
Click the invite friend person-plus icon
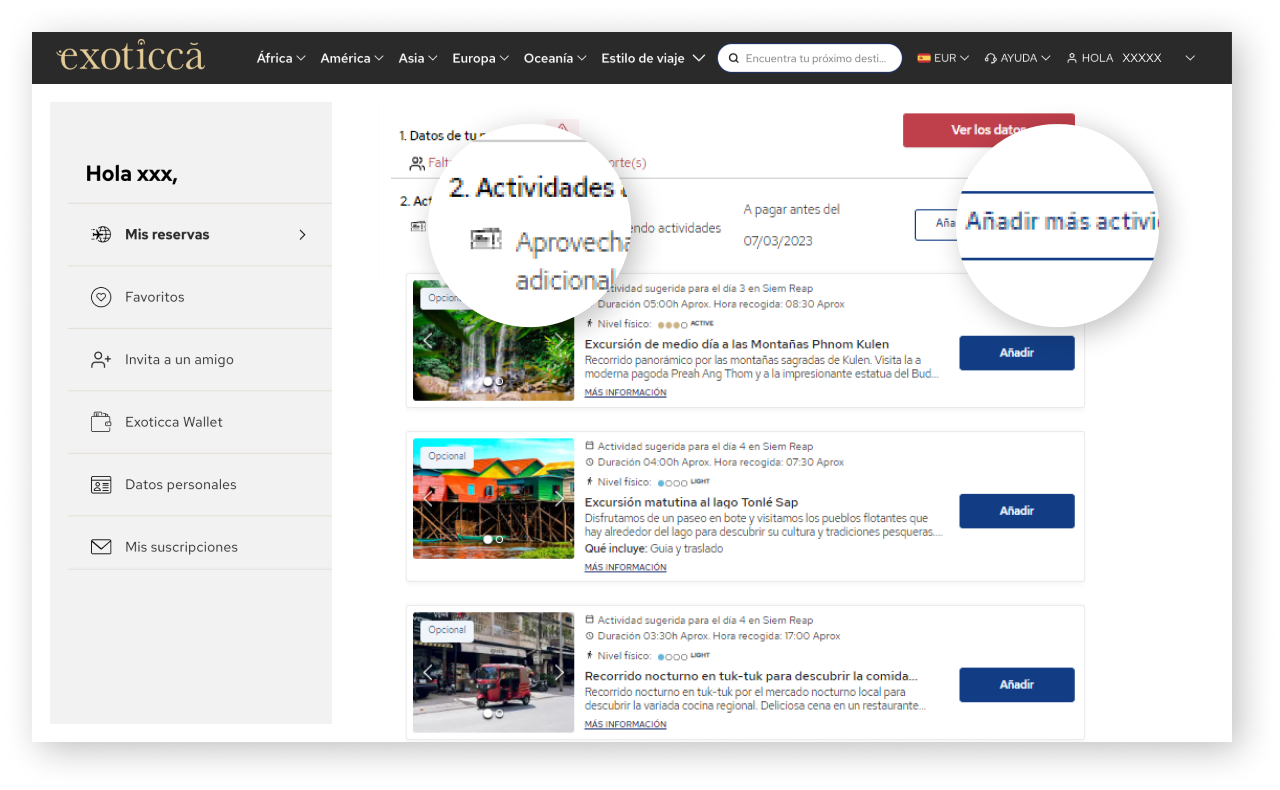pos(101,360)
